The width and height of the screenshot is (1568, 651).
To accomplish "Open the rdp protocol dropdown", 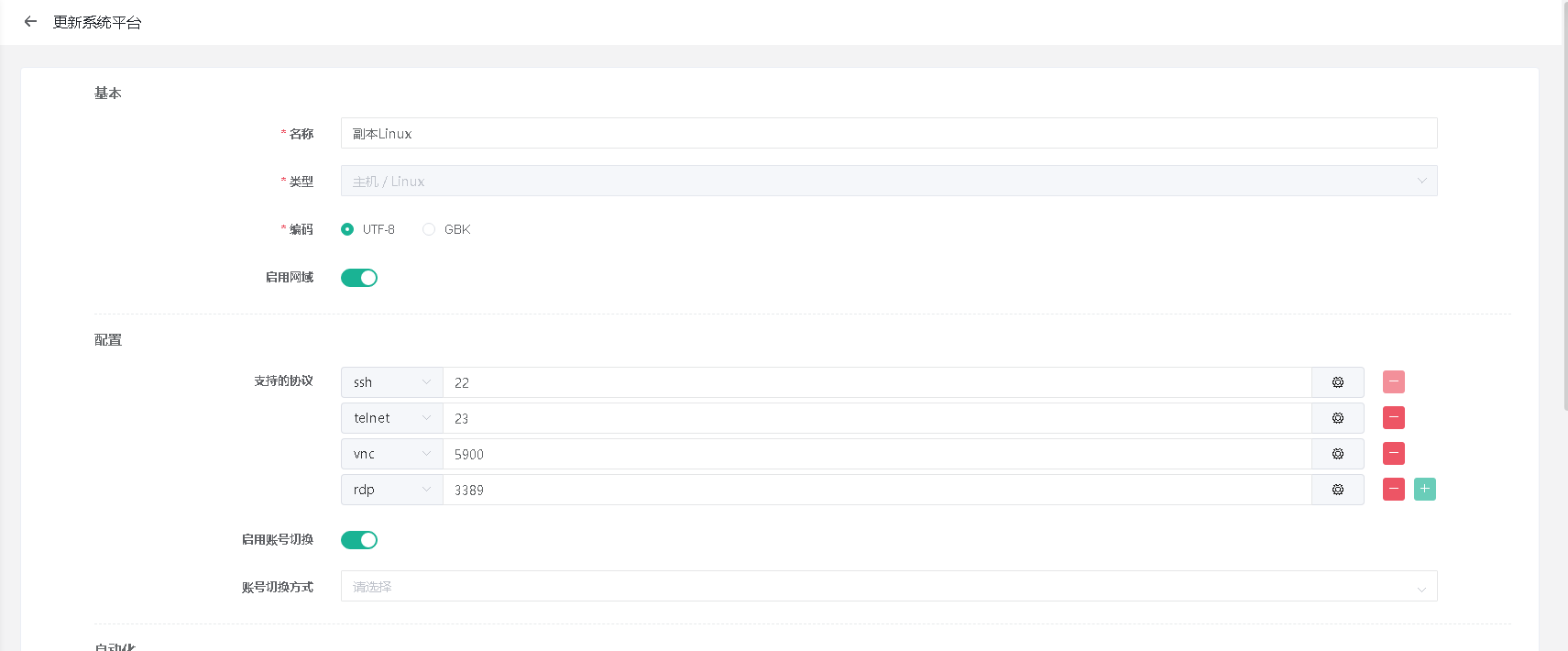I will point(392,490).
